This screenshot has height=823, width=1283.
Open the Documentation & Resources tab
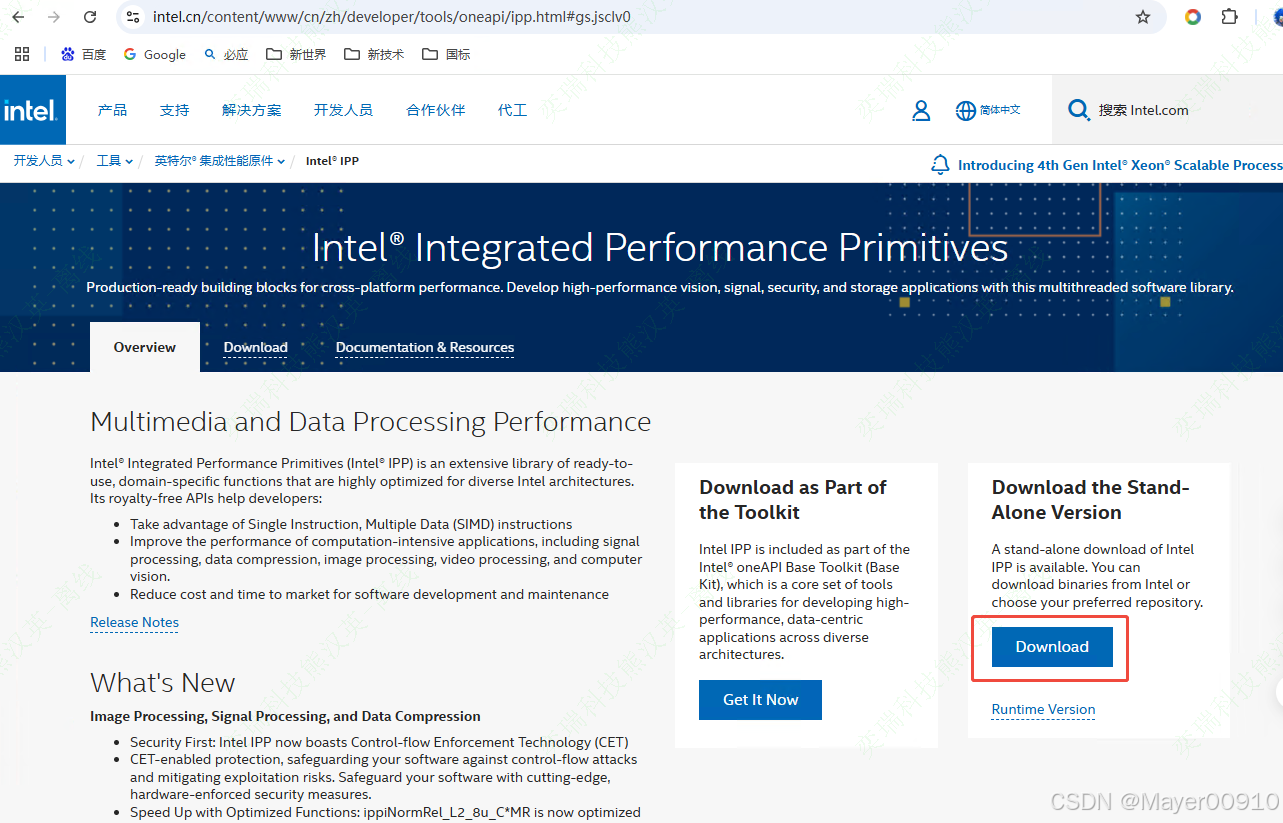(424, 347)
